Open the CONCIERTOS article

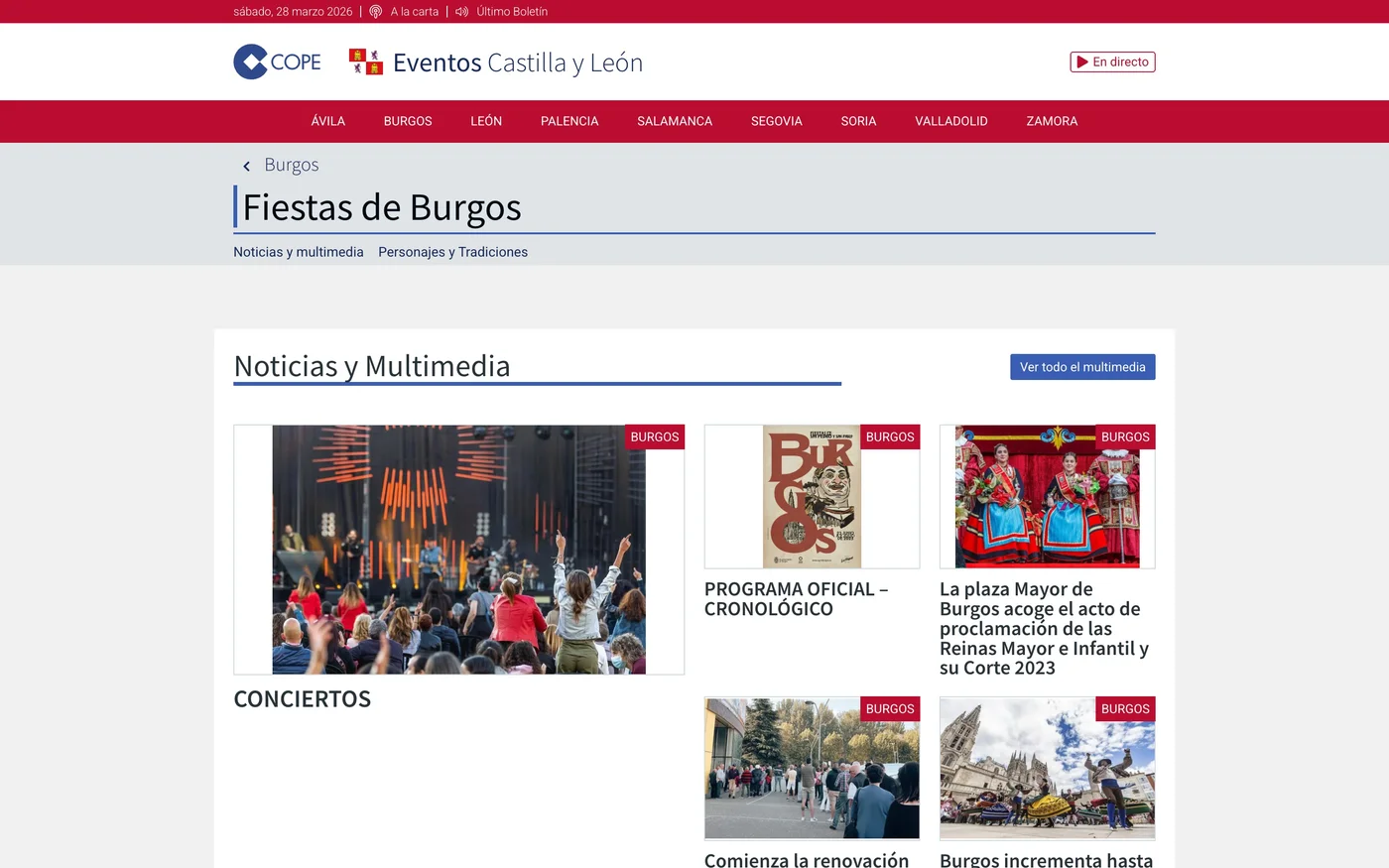click(302, 698)
